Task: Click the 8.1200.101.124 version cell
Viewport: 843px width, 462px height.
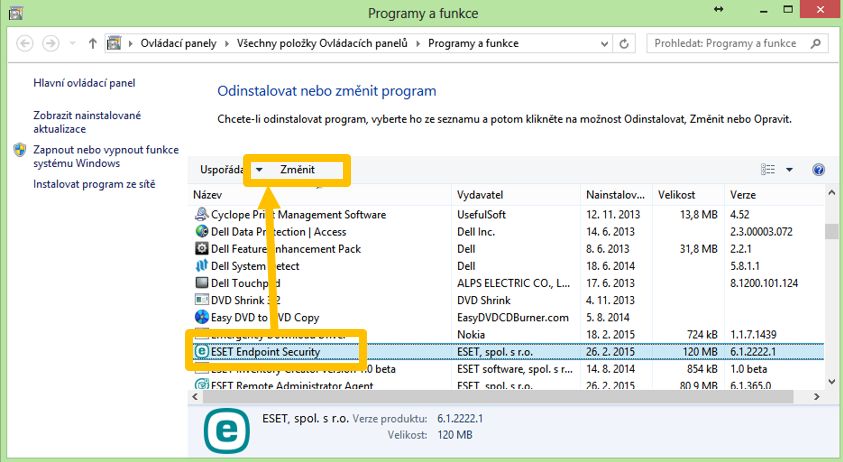Action: [x=764, y=283]
